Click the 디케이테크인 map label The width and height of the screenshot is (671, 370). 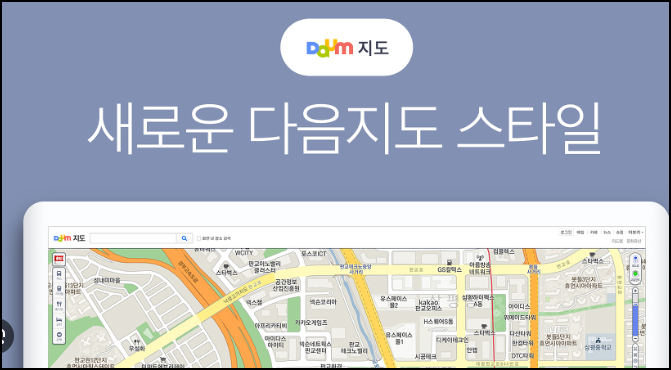tap(452, 340)
